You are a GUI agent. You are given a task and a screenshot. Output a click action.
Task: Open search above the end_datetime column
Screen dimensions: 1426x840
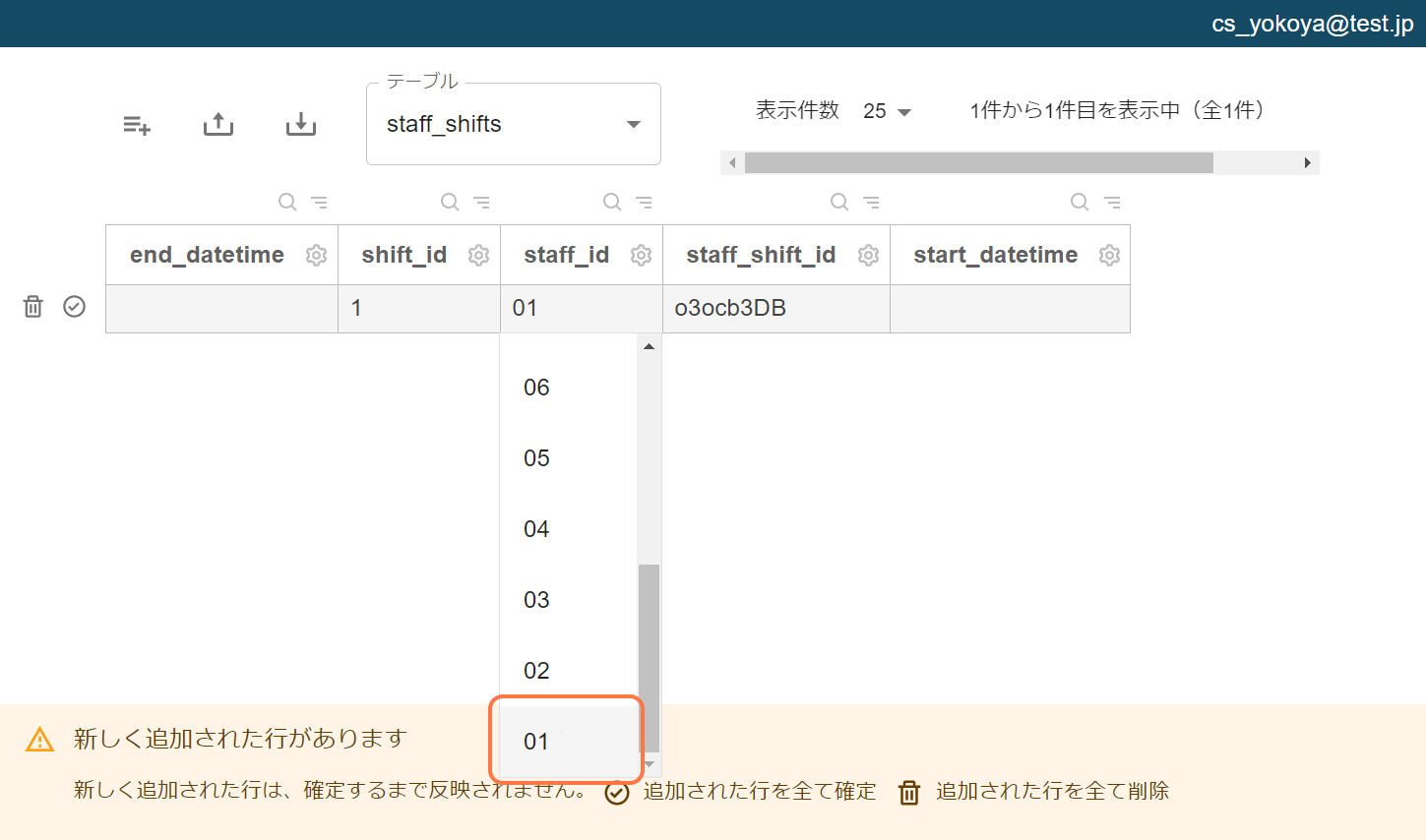[x=287, y=202]
